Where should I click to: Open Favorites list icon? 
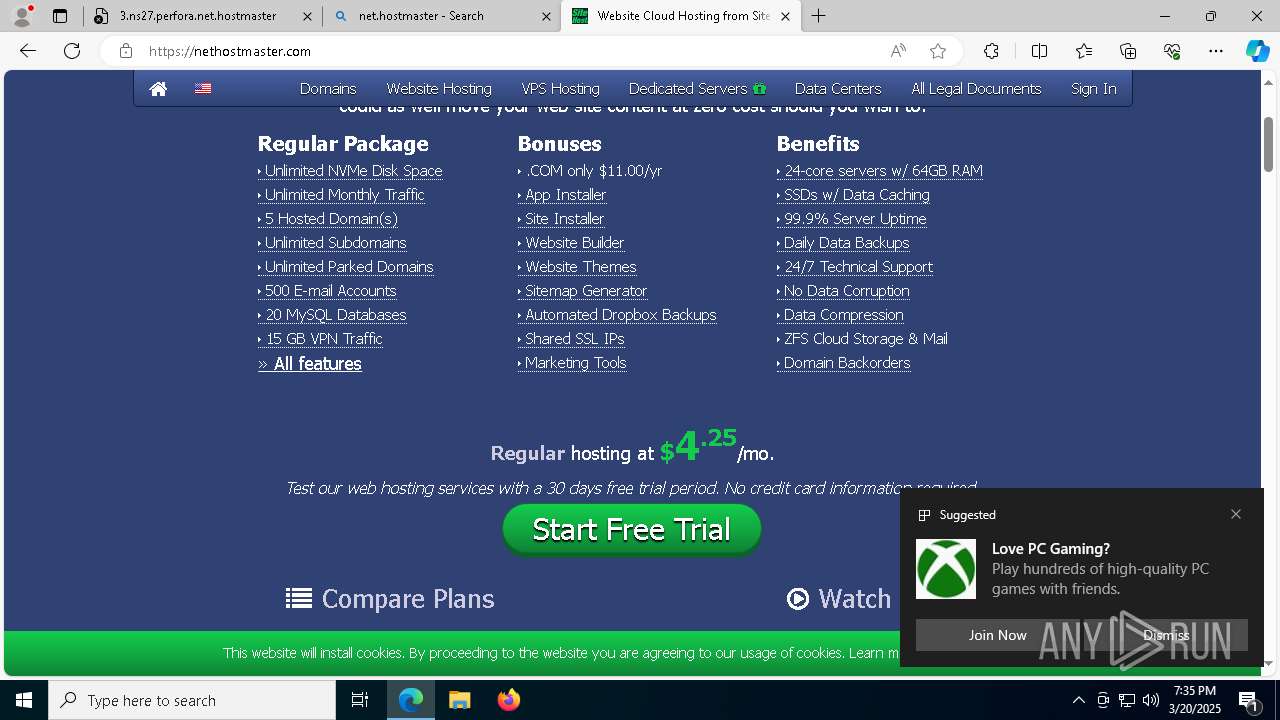[1084, 51]
